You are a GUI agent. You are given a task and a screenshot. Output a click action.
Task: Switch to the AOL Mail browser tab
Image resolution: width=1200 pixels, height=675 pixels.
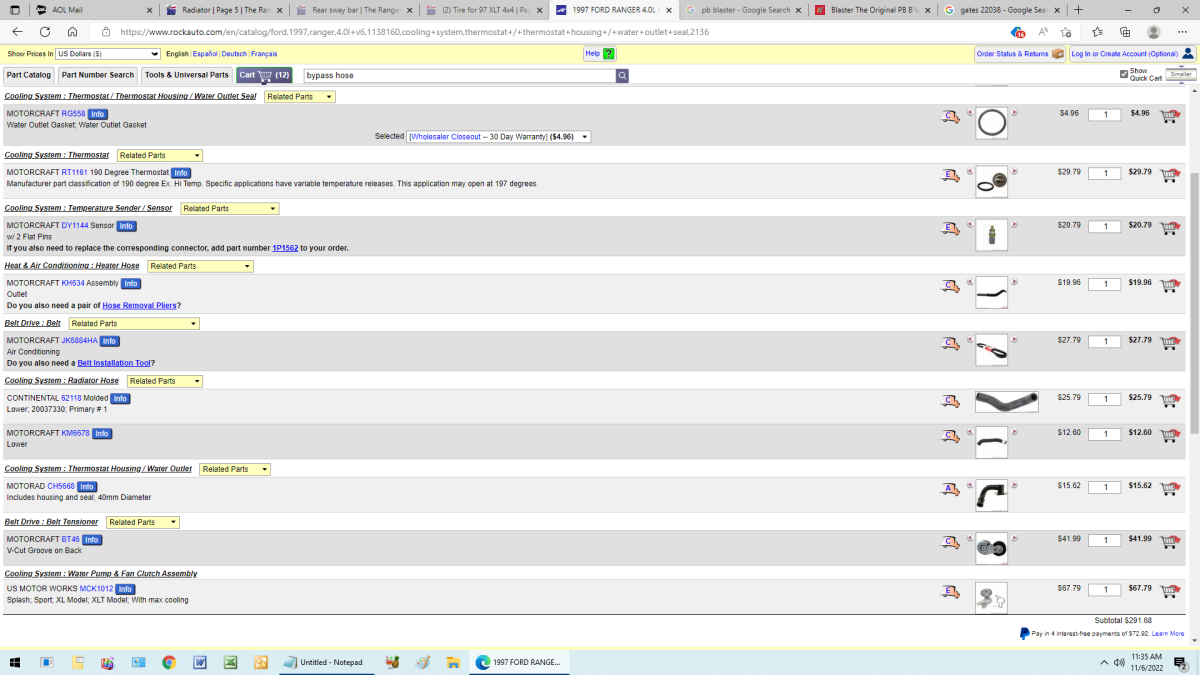click(x=90, y=10)
